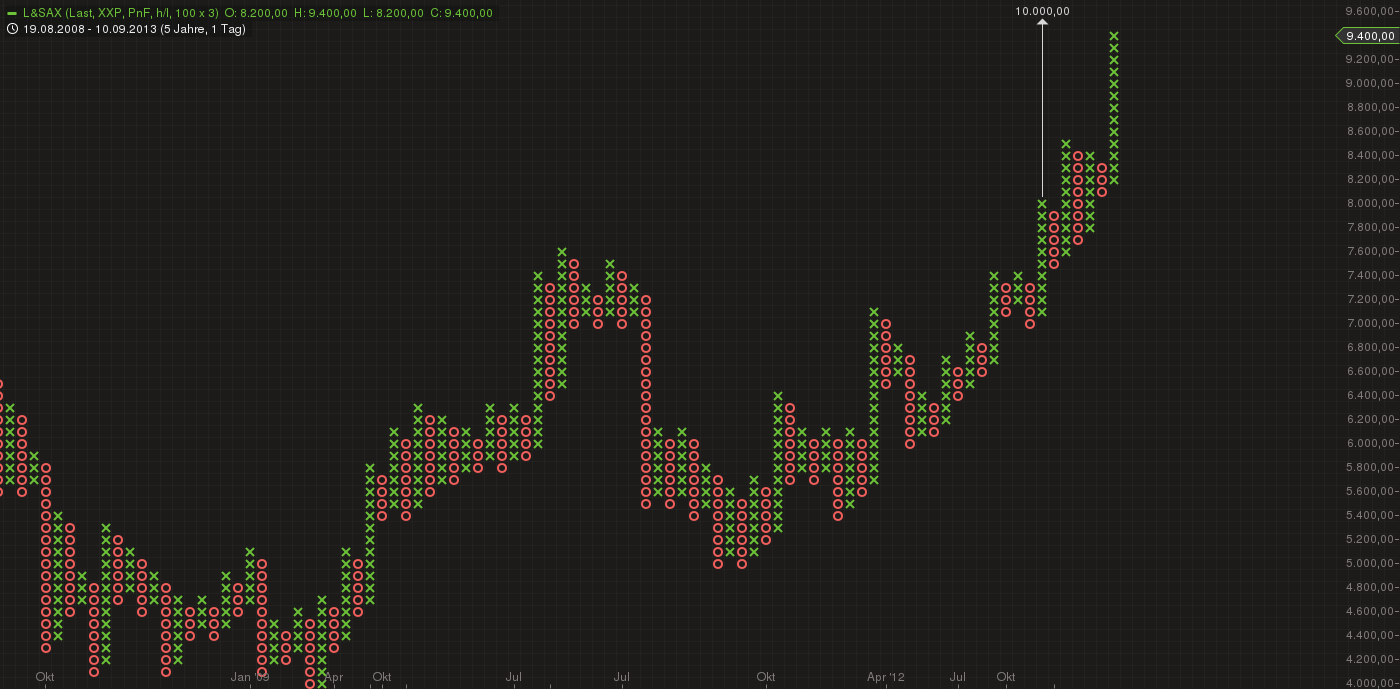Click the 9.600,00 label on price axis

[x=1369, y=11]
